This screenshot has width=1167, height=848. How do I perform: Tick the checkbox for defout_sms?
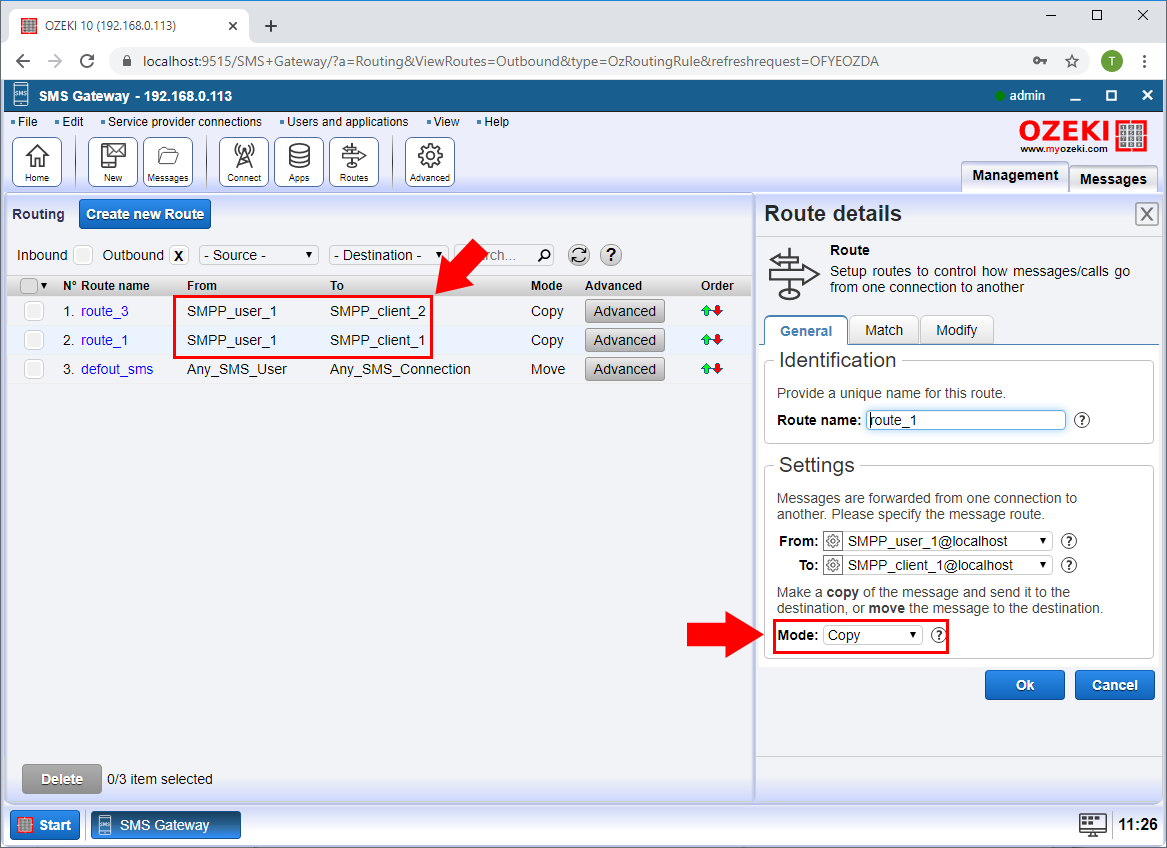click(x=34, y=369)
